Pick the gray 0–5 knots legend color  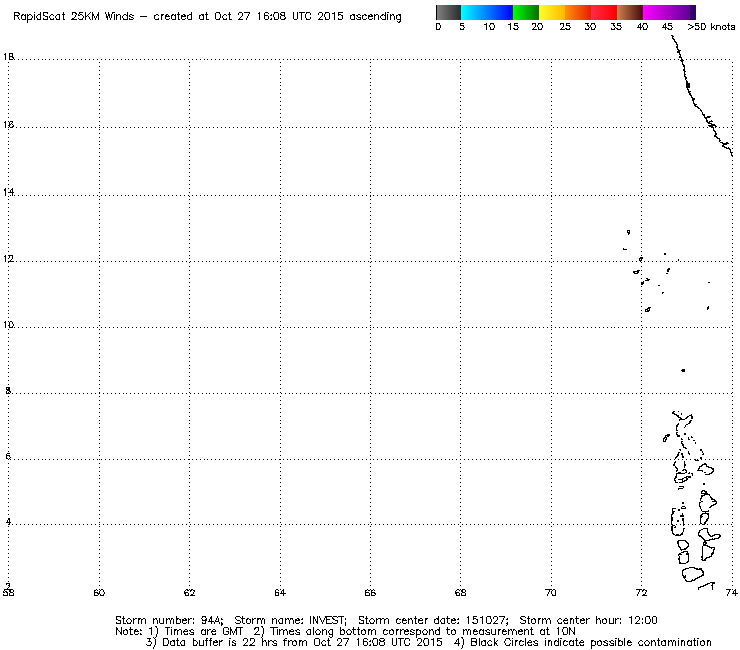click(x=448, y=12)
